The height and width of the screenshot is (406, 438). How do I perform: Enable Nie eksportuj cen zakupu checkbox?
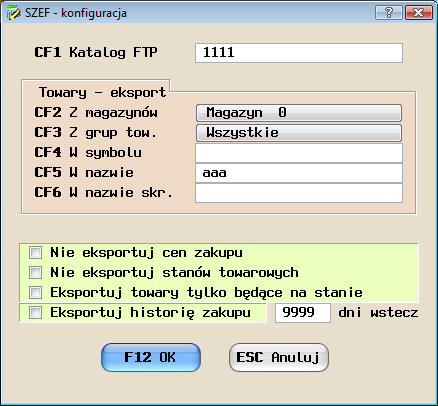click(x=35, y=253)
